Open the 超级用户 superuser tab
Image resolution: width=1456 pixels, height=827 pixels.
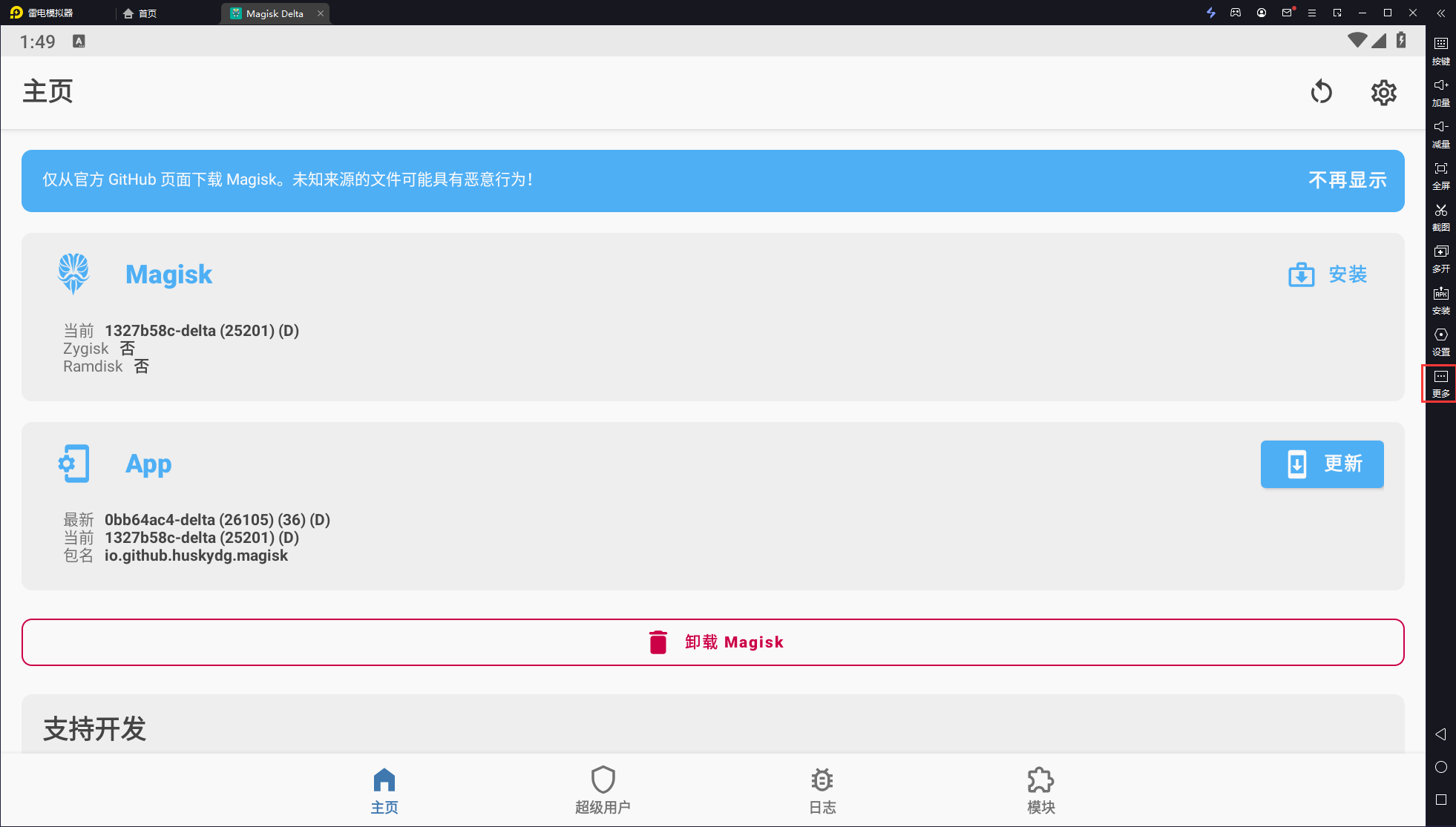pyautogui.click(x=603, y=791)
